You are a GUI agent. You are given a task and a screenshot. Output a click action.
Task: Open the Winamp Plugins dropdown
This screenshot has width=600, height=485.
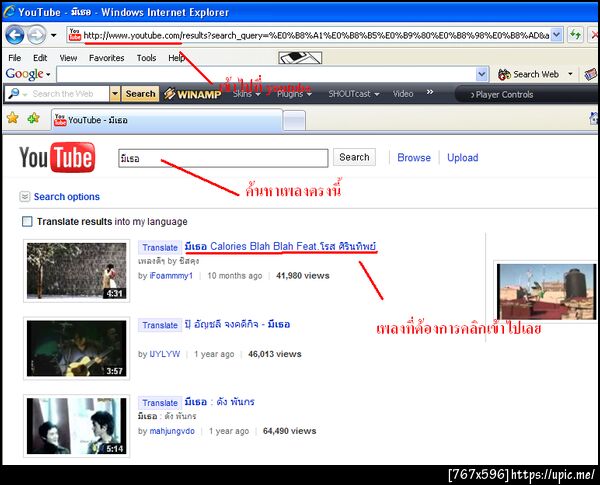(x=294, y=94)
